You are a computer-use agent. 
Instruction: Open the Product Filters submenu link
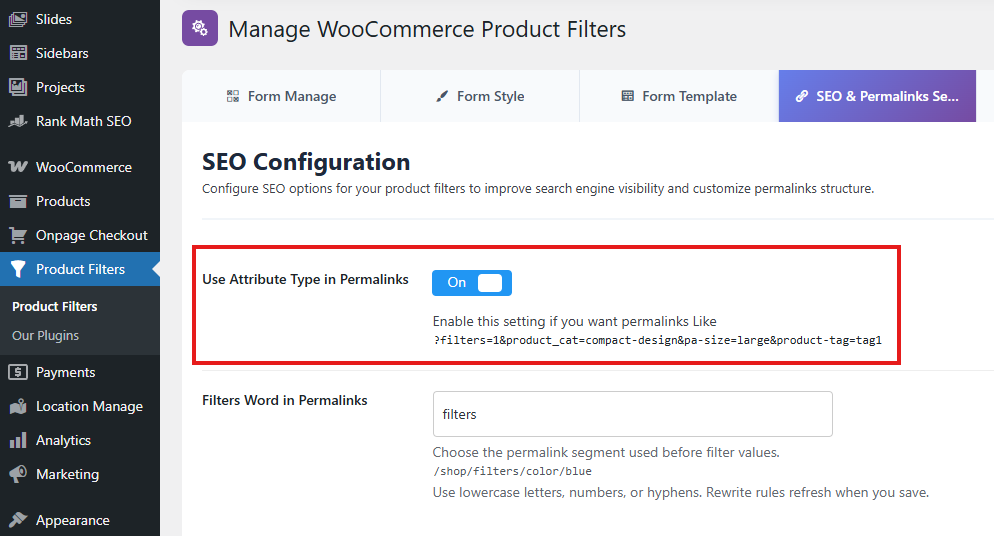(x=55, y=307)
